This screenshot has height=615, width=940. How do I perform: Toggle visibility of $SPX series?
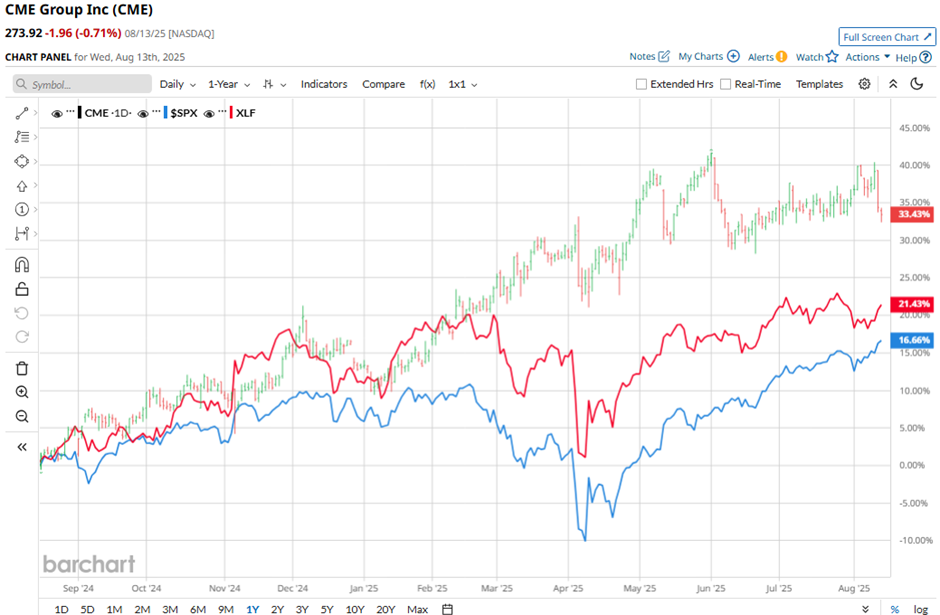point(143,113)
